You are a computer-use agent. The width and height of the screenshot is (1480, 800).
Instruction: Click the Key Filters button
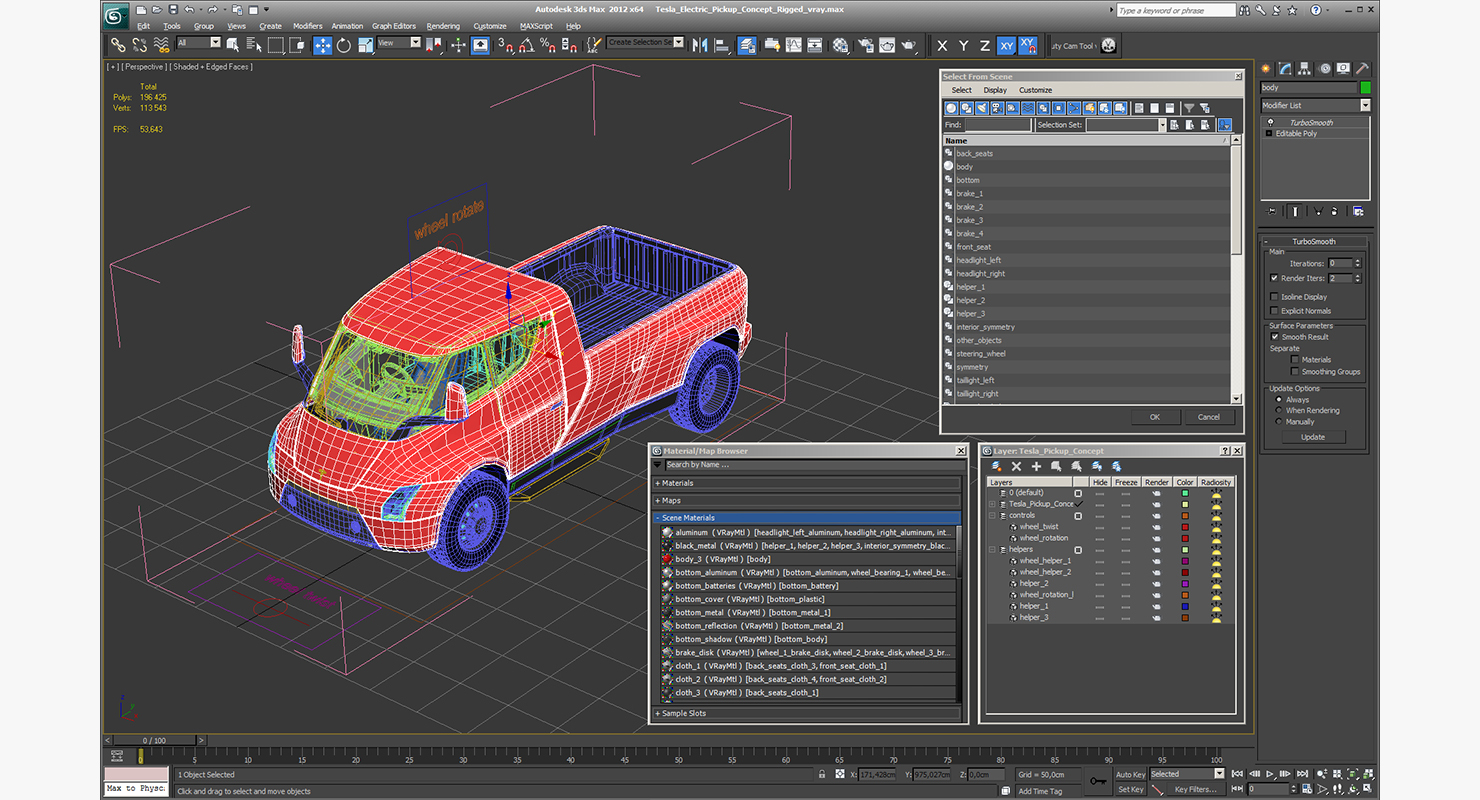(1195, 789)
